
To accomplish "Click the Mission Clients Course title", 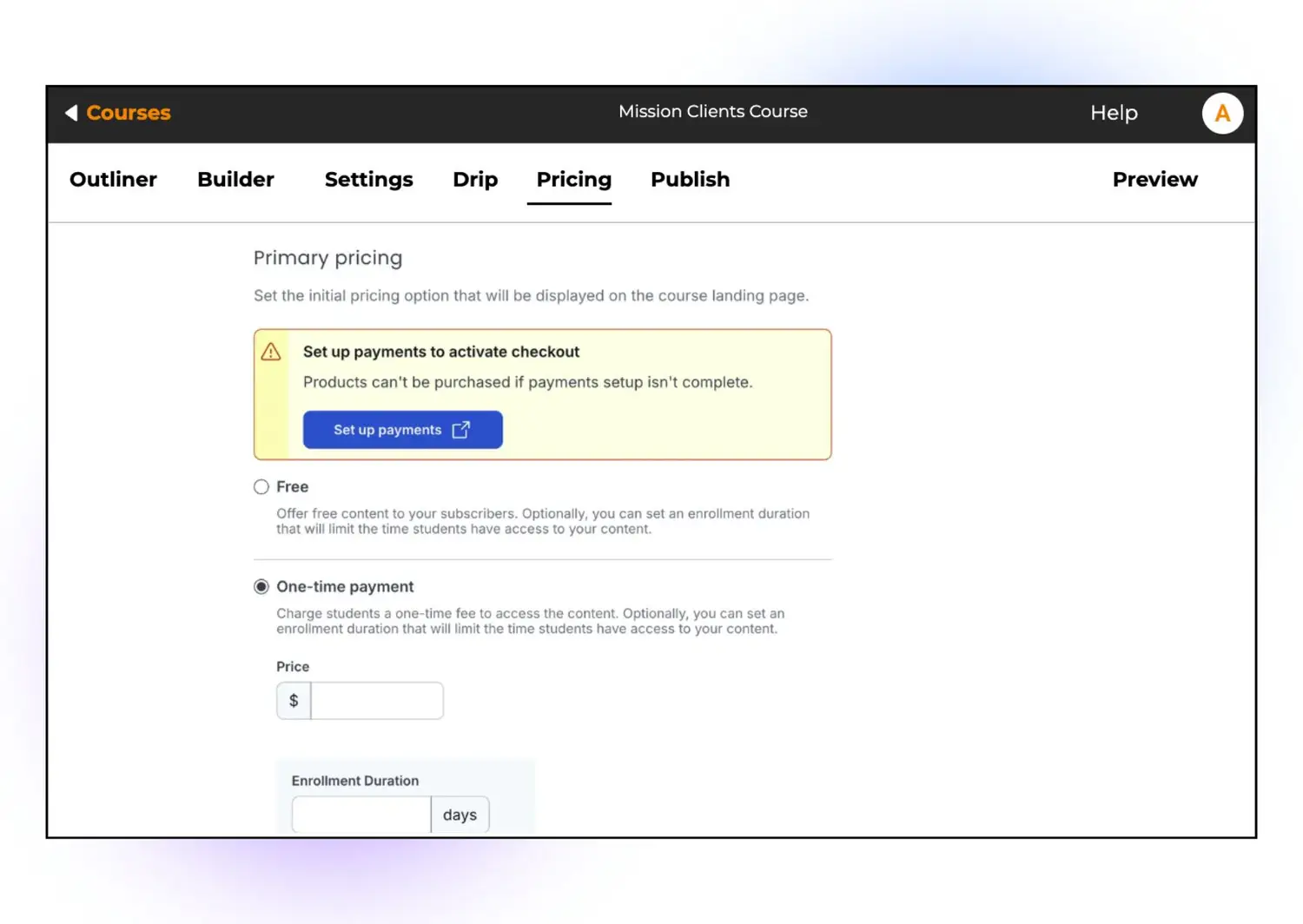I will [x=712, y=112].
